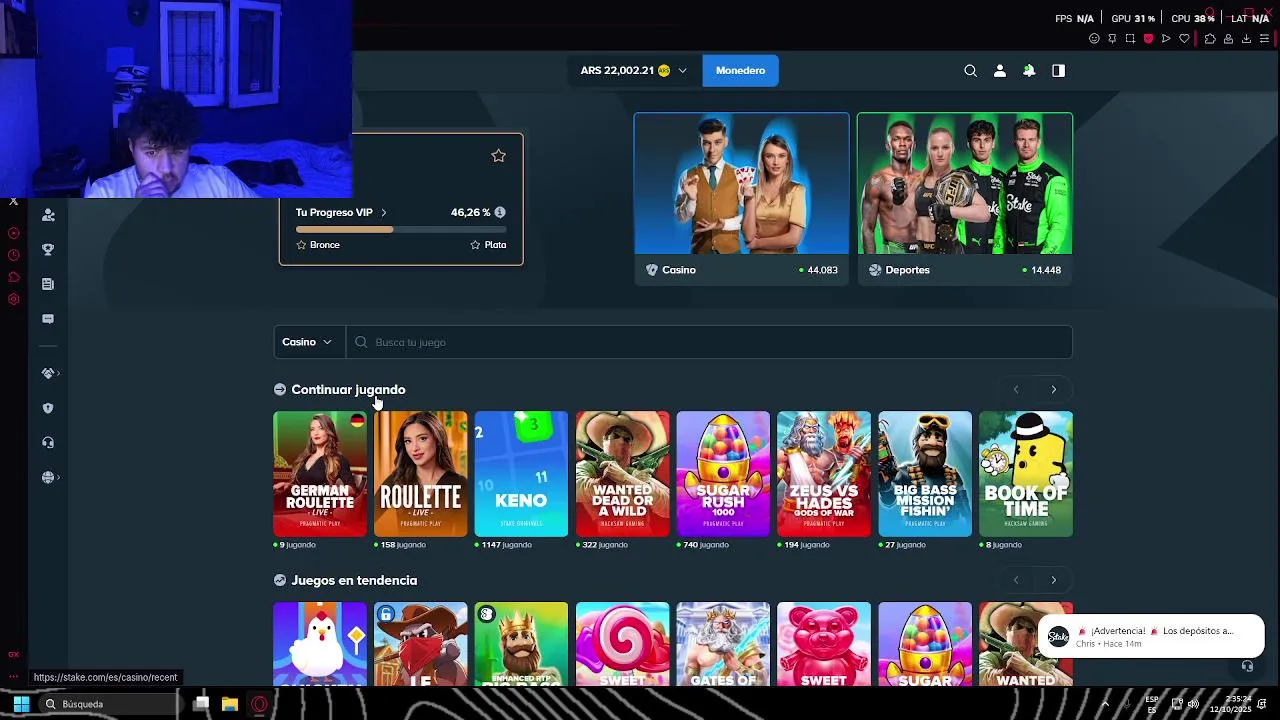The height and width of the screenshot is (720, 1280).
Task: Open the Opera sidebar three-dots menu
Action: point(14,677)
